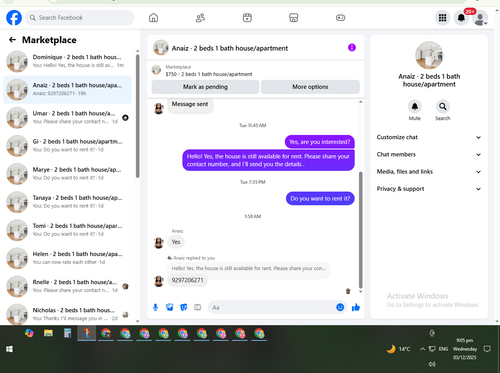The image size is (500, 373).
Task: Click the More options button
Action: click(x=310, y=87)
